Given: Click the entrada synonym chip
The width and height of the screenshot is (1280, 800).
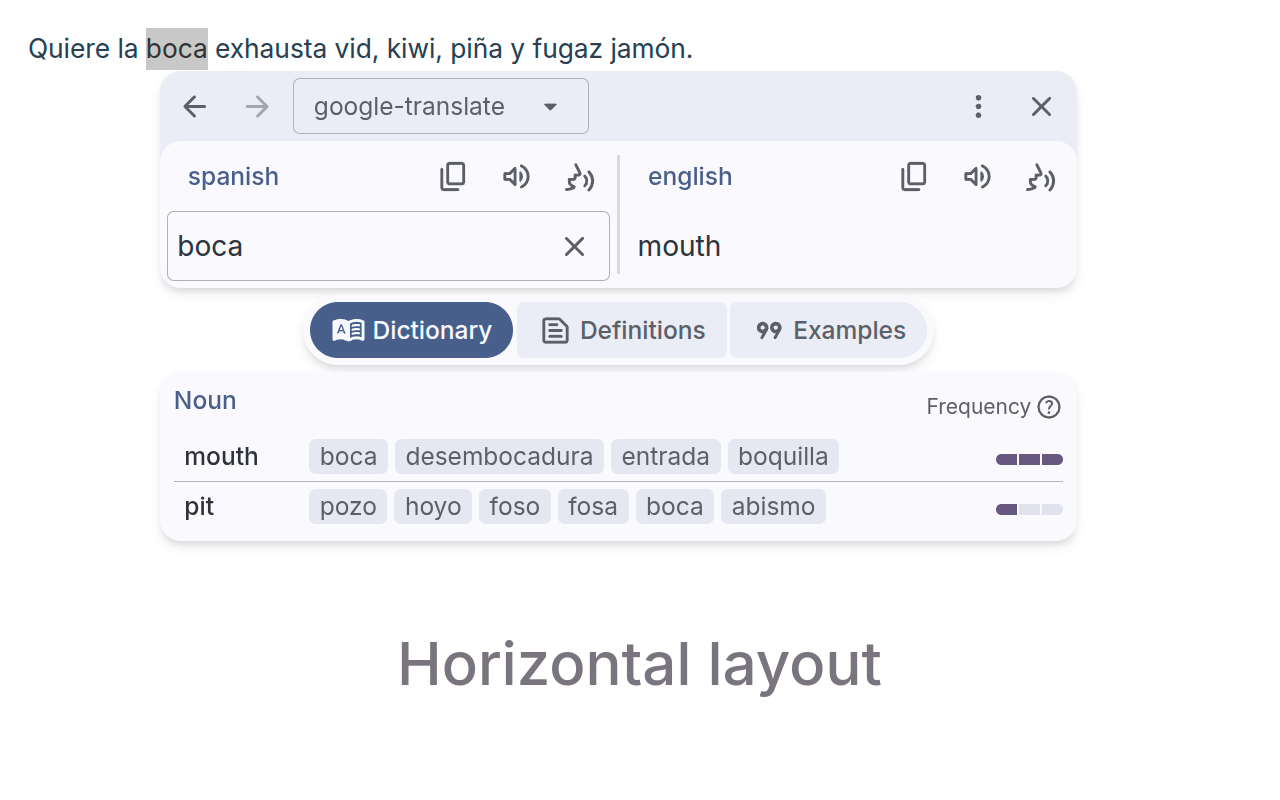Looking at the screenshot, I should coord(666,457).
